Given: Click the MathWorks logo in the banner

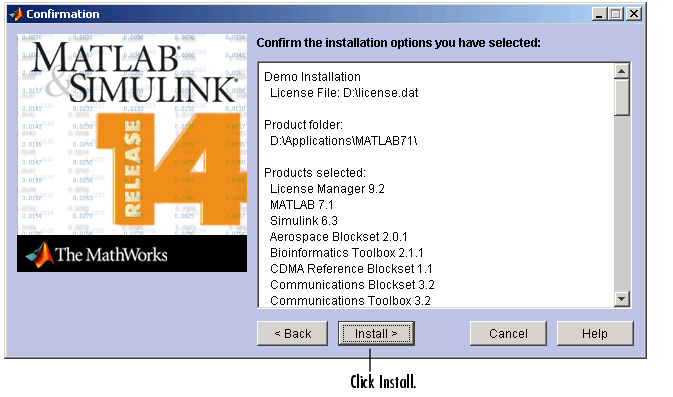Looking at the screenshot, I should 96,255.
